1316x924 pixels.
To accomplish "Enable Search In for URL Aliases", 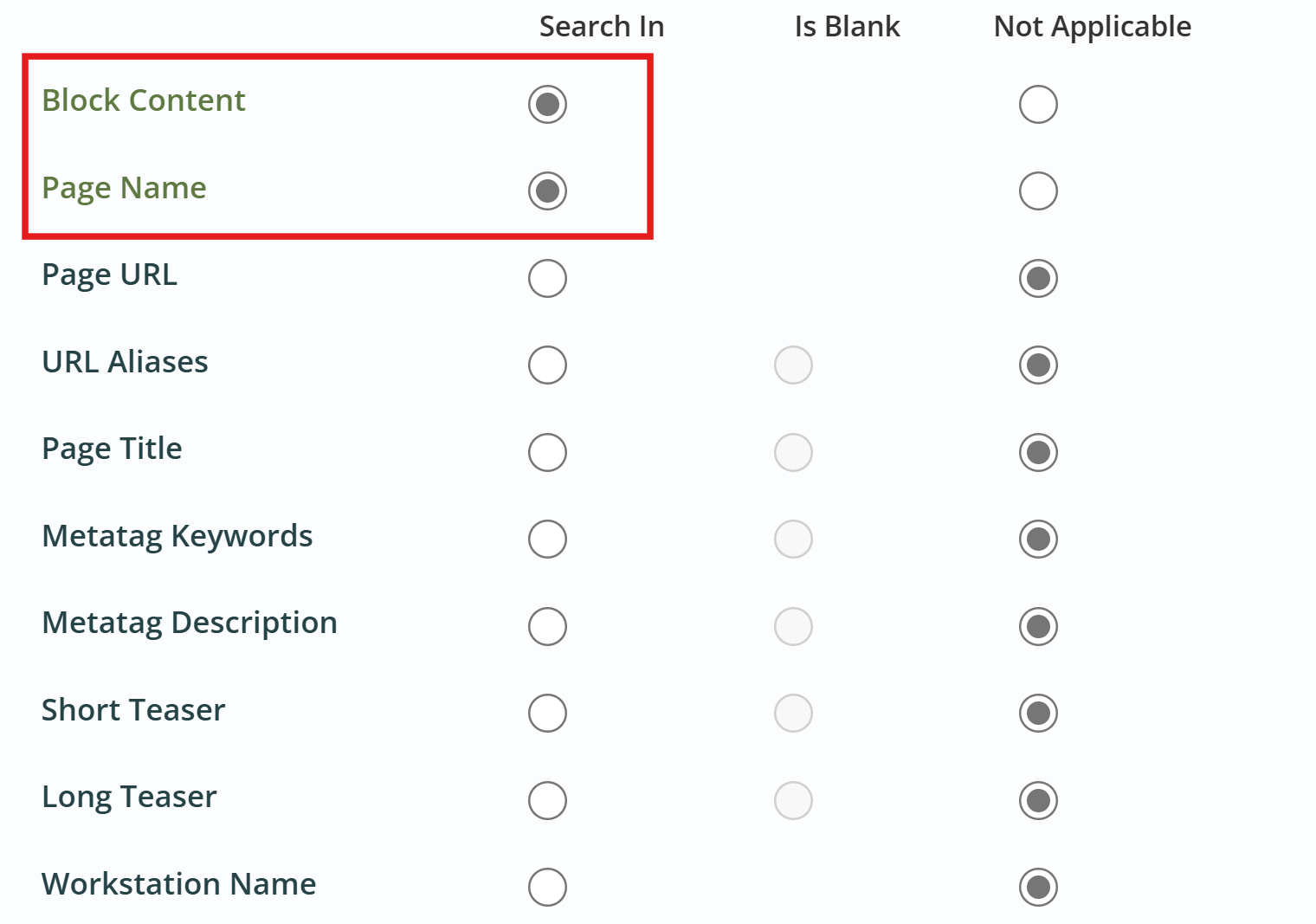I will point(547,365).
